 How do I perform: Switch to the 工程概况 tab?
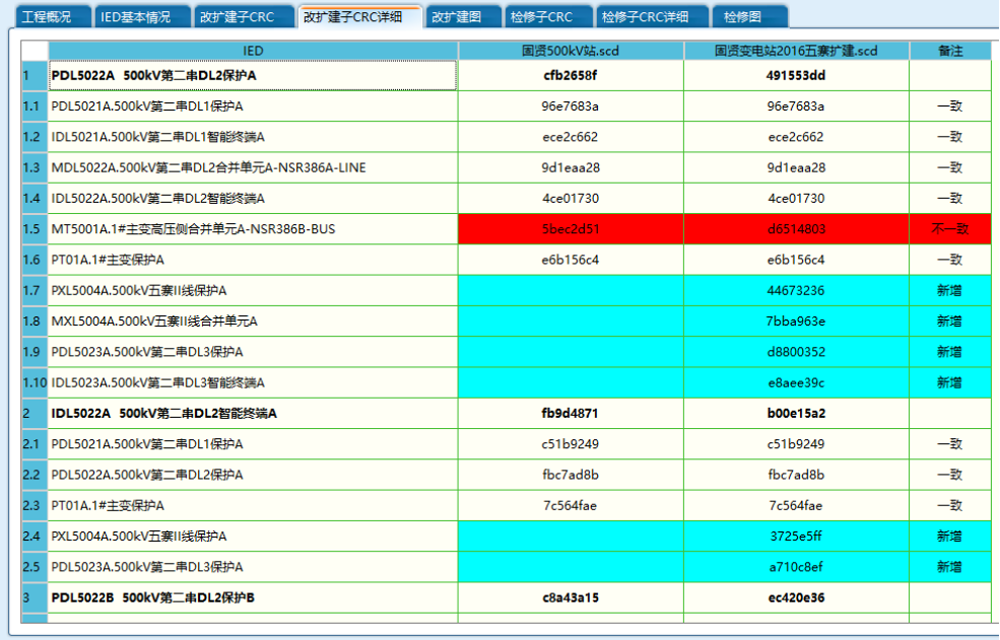46,17
